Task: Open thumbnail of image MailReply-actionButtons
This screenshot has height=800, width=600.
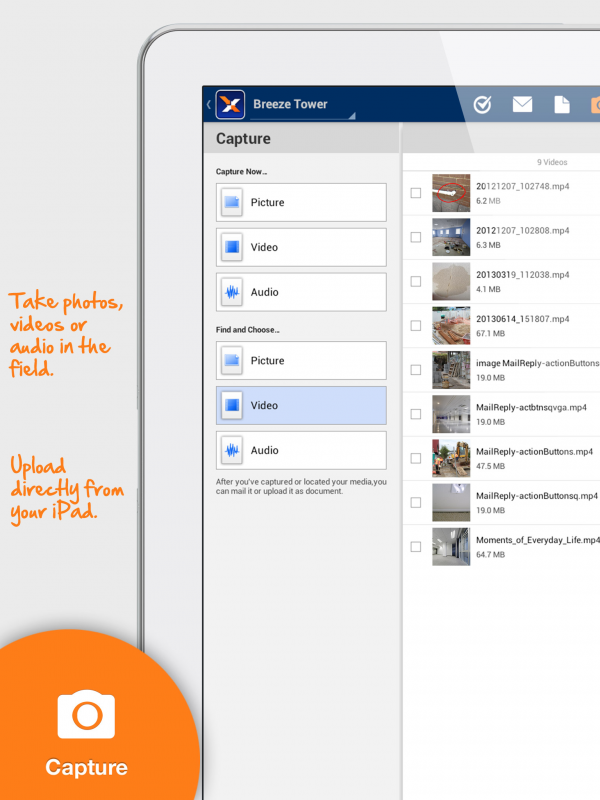Action: pyautogui.click(x=451, y=370)
